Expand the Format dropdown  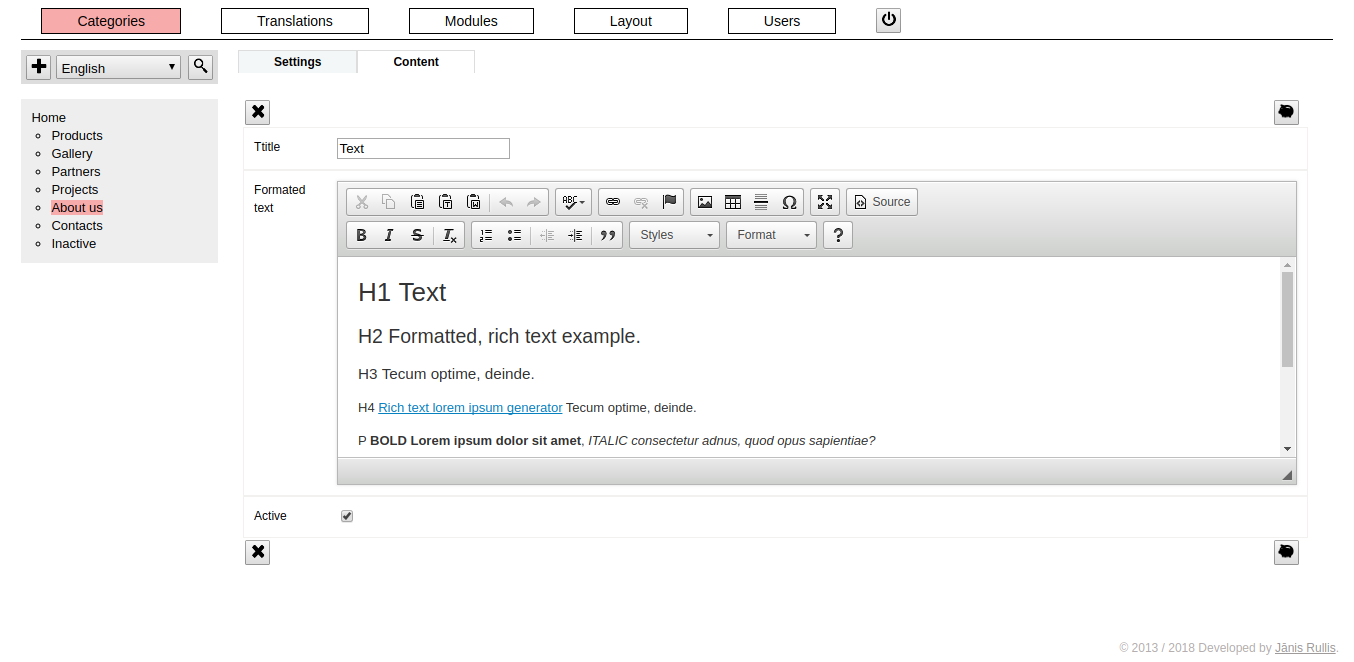tap(771, 235)
